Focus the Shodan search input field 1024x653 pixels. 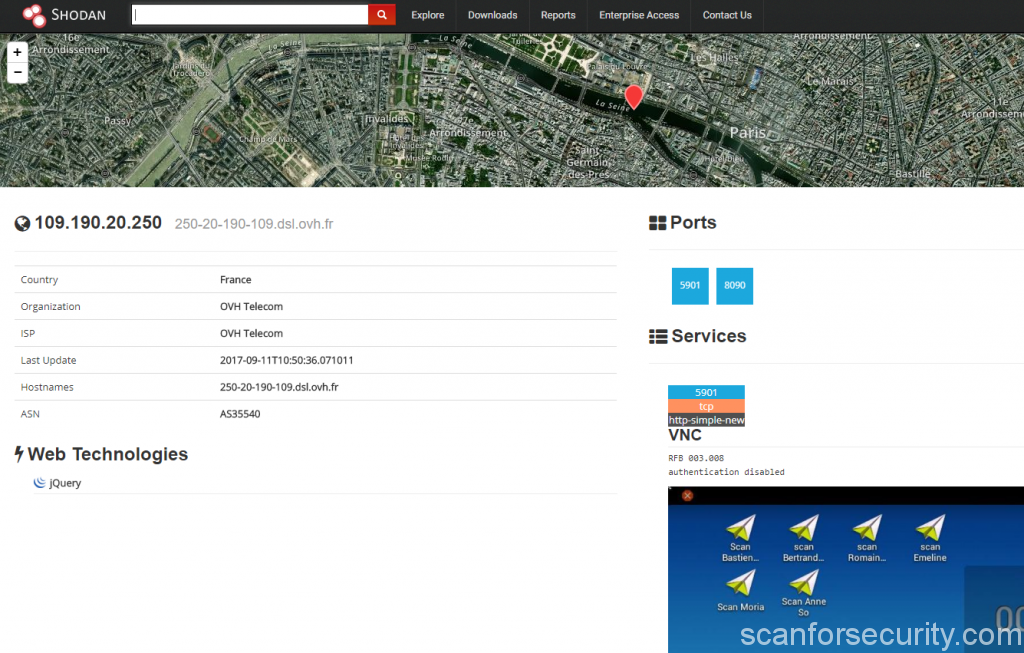[x=249, y=15]
